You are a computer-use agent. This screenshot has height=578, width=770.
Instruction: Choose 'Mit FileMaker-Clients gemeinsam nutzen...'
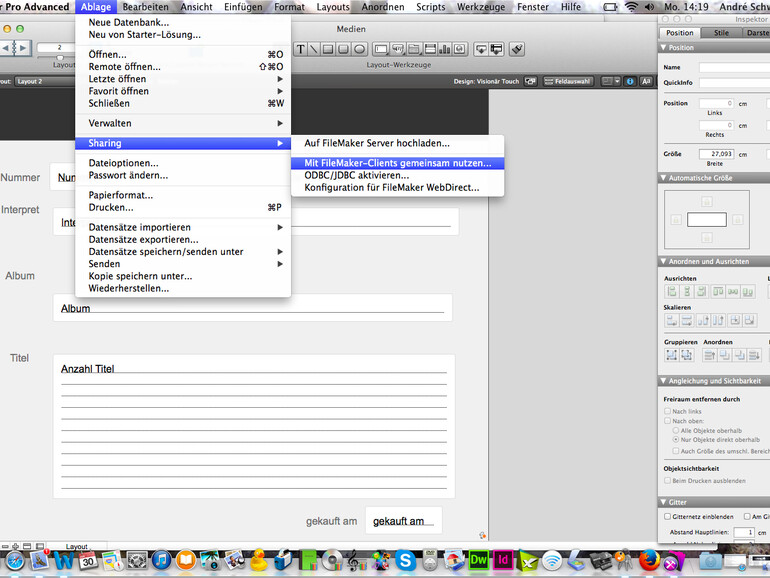click(397, 163)
